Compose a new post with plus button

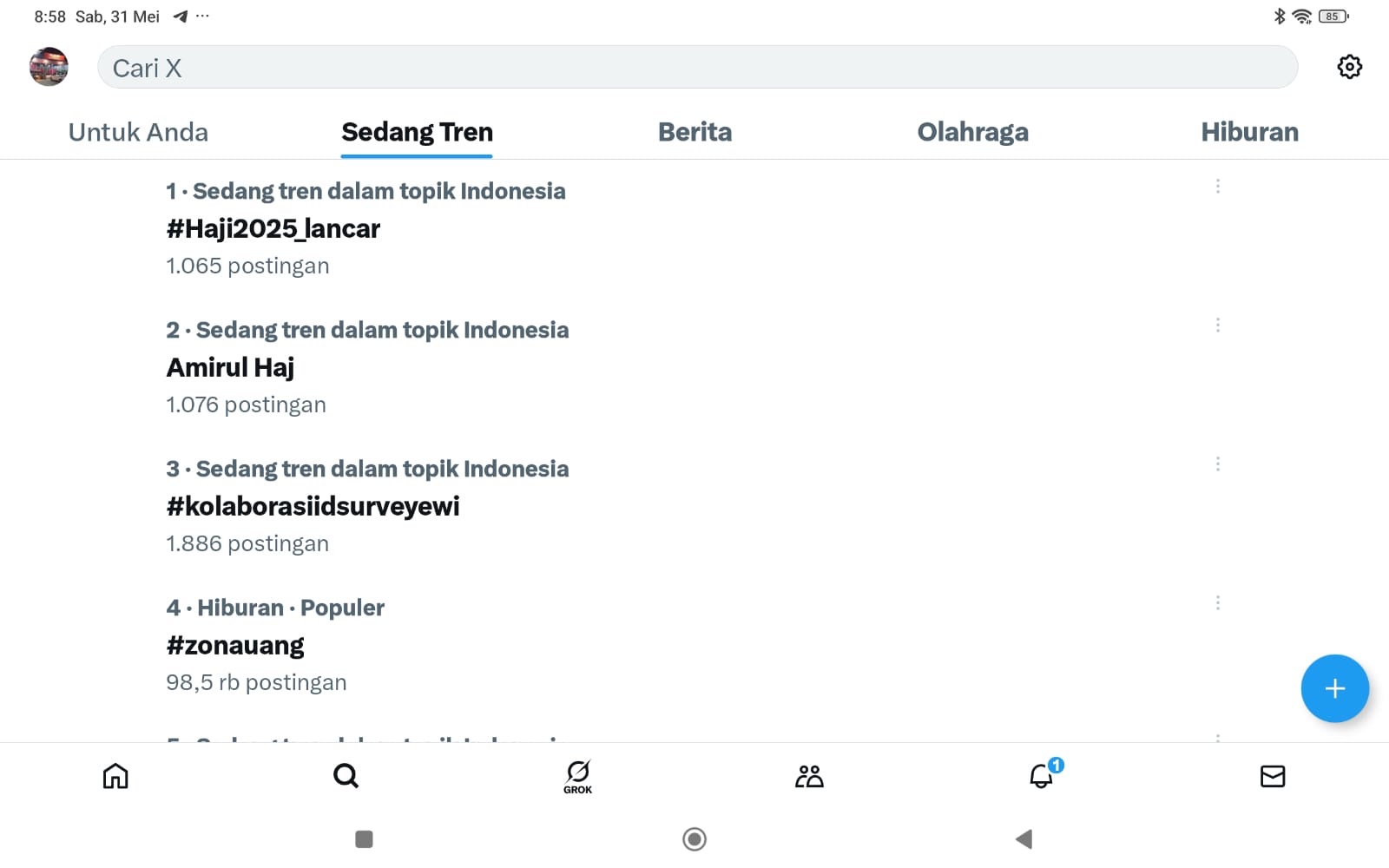coord(1334,688)
